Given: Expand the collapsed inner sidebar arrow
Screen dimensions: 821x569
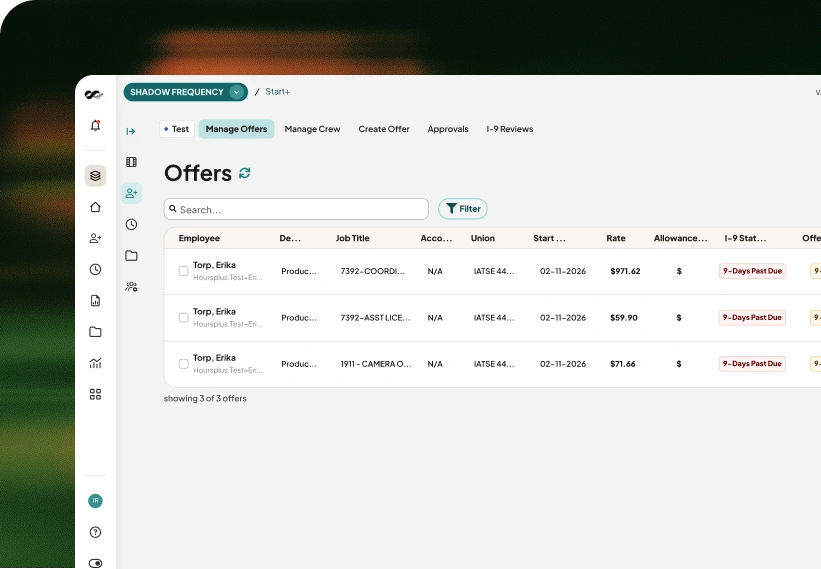Looking at the screenshot, I should point(131,131).
